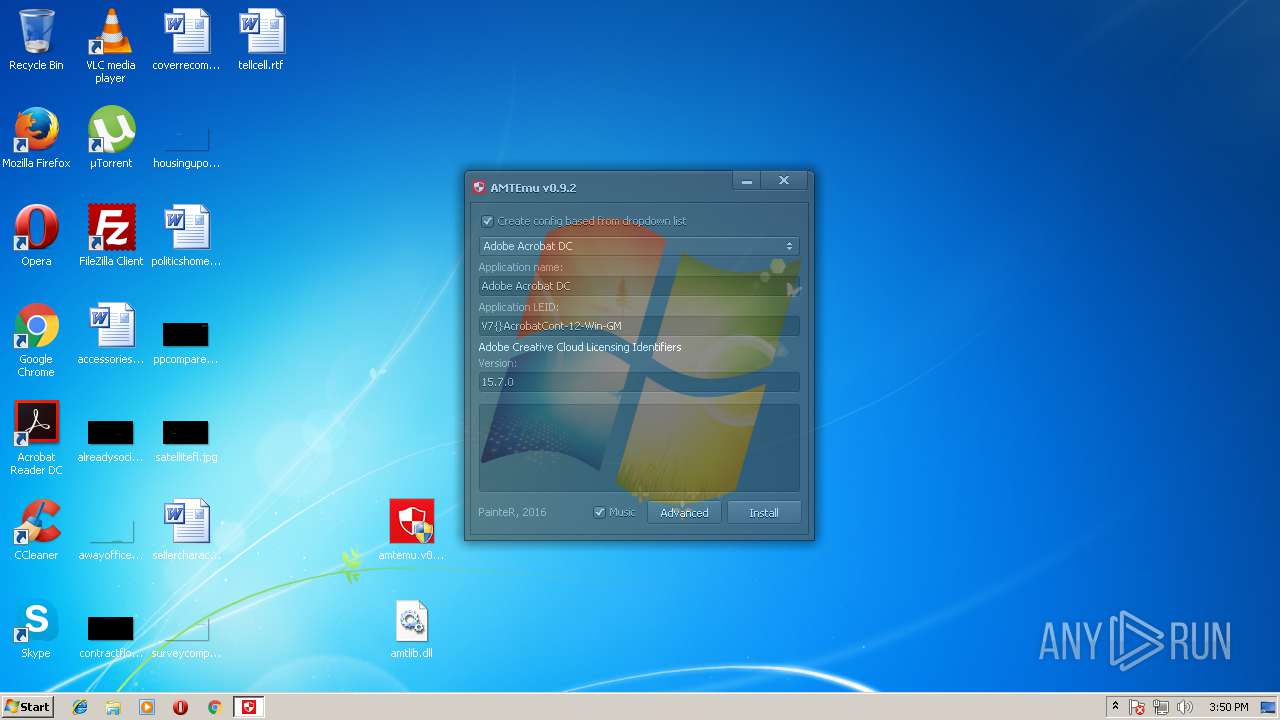Launch CCleaner desktop shortcut
Viewport: 1280px width, 720px height.
36,530
